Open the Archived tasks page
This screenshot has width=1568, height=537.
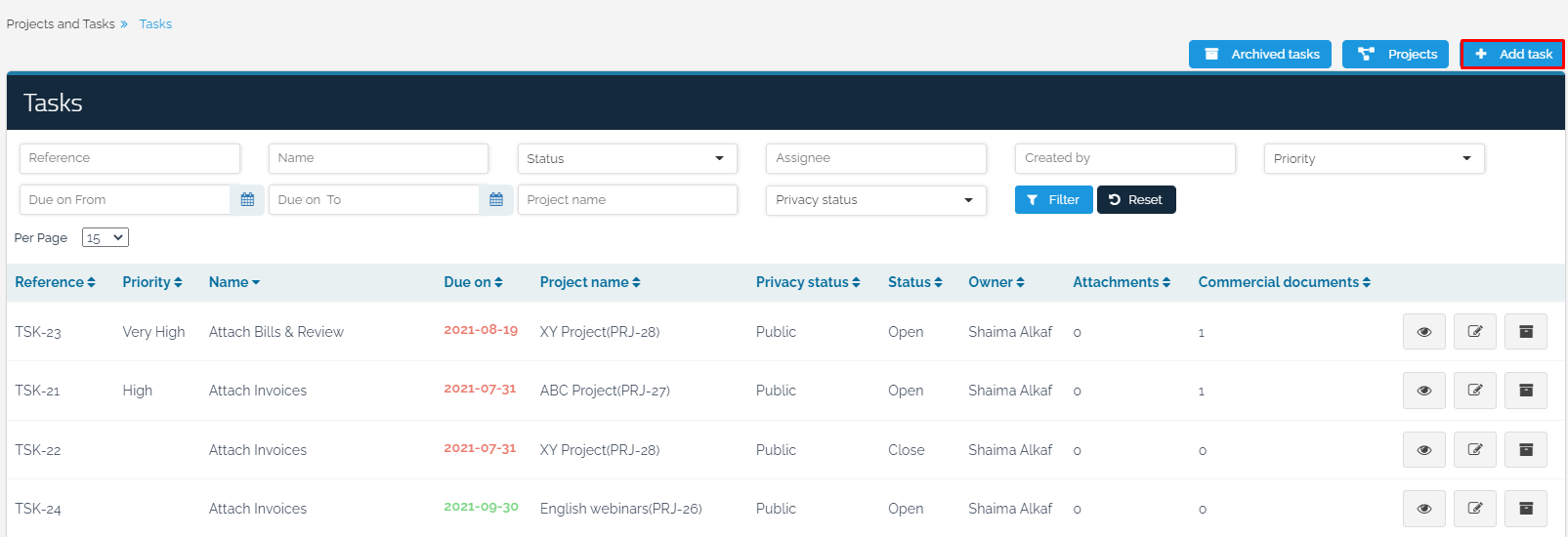click(x=1259, y=55)
